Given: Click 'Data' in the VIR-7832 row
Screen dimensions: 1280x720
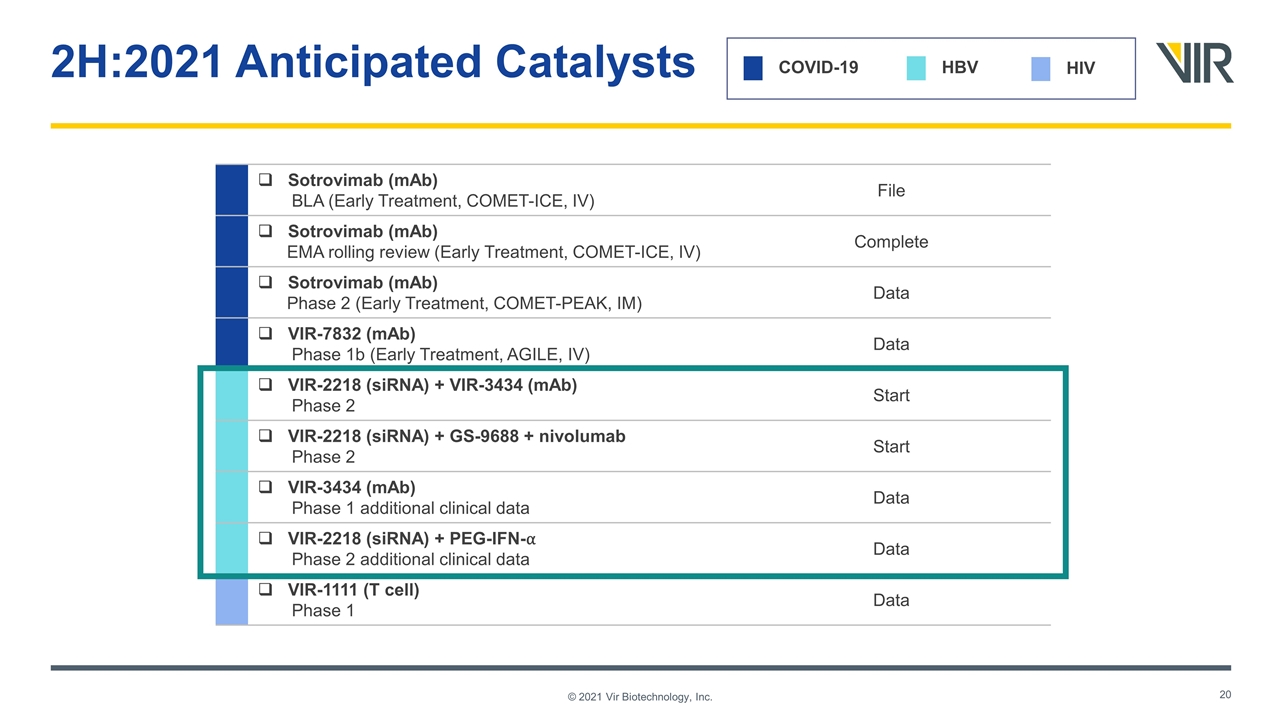Looking at the screenshot, I should pyautogui.click(x=891, y=344).
